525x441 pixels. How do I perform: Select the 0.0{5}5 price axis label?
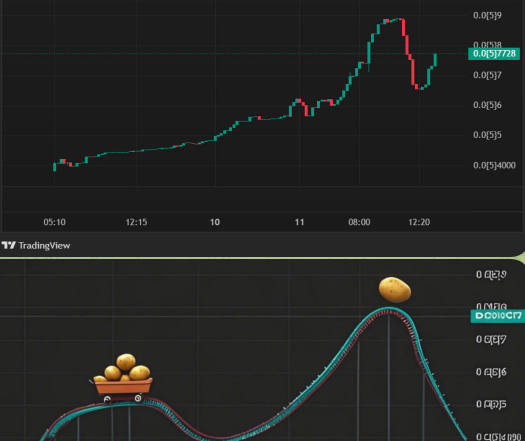[x=487, y=135]
